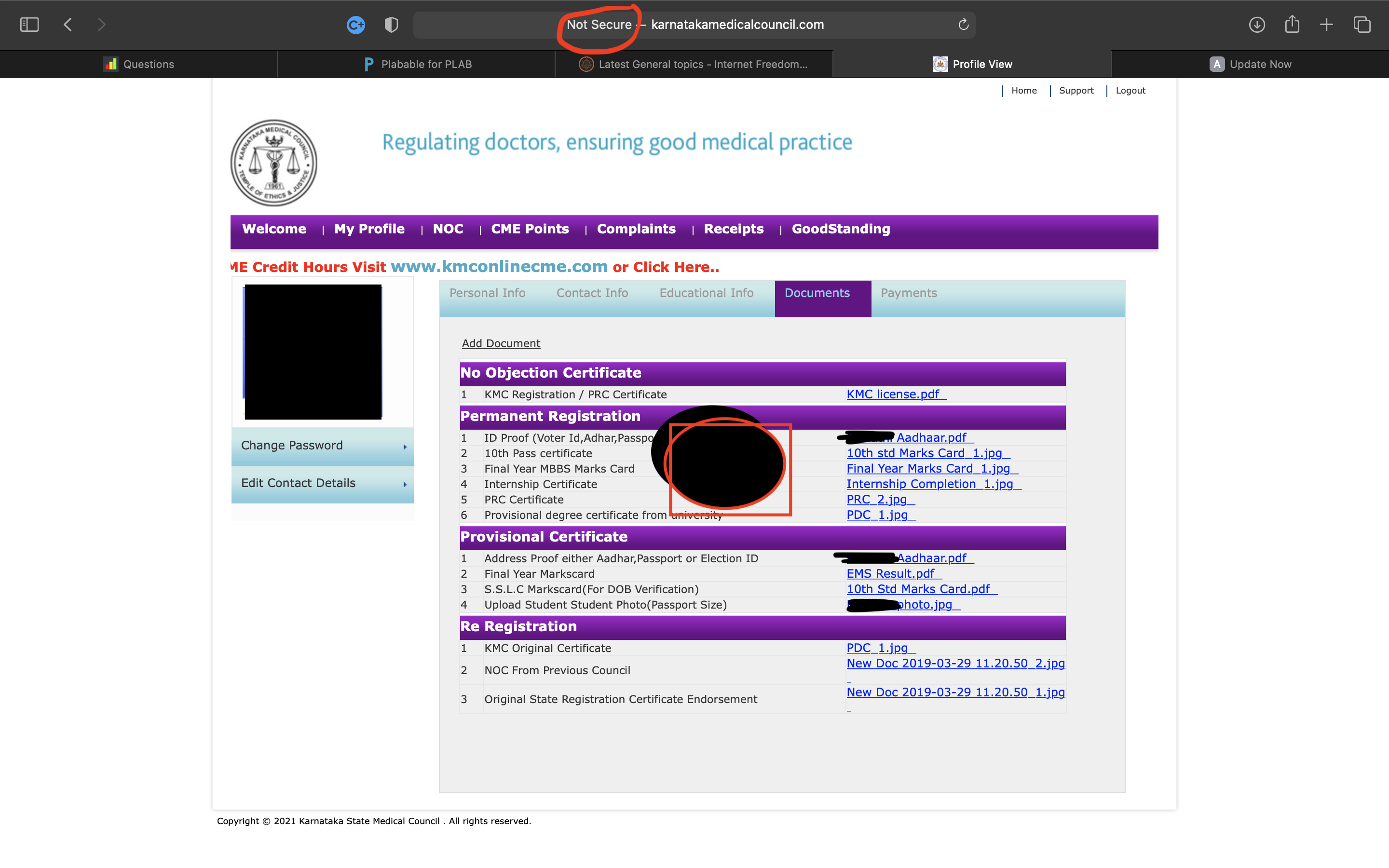Reload the page with the refresh icon
1389x868 pixels.
pos(963,25)
